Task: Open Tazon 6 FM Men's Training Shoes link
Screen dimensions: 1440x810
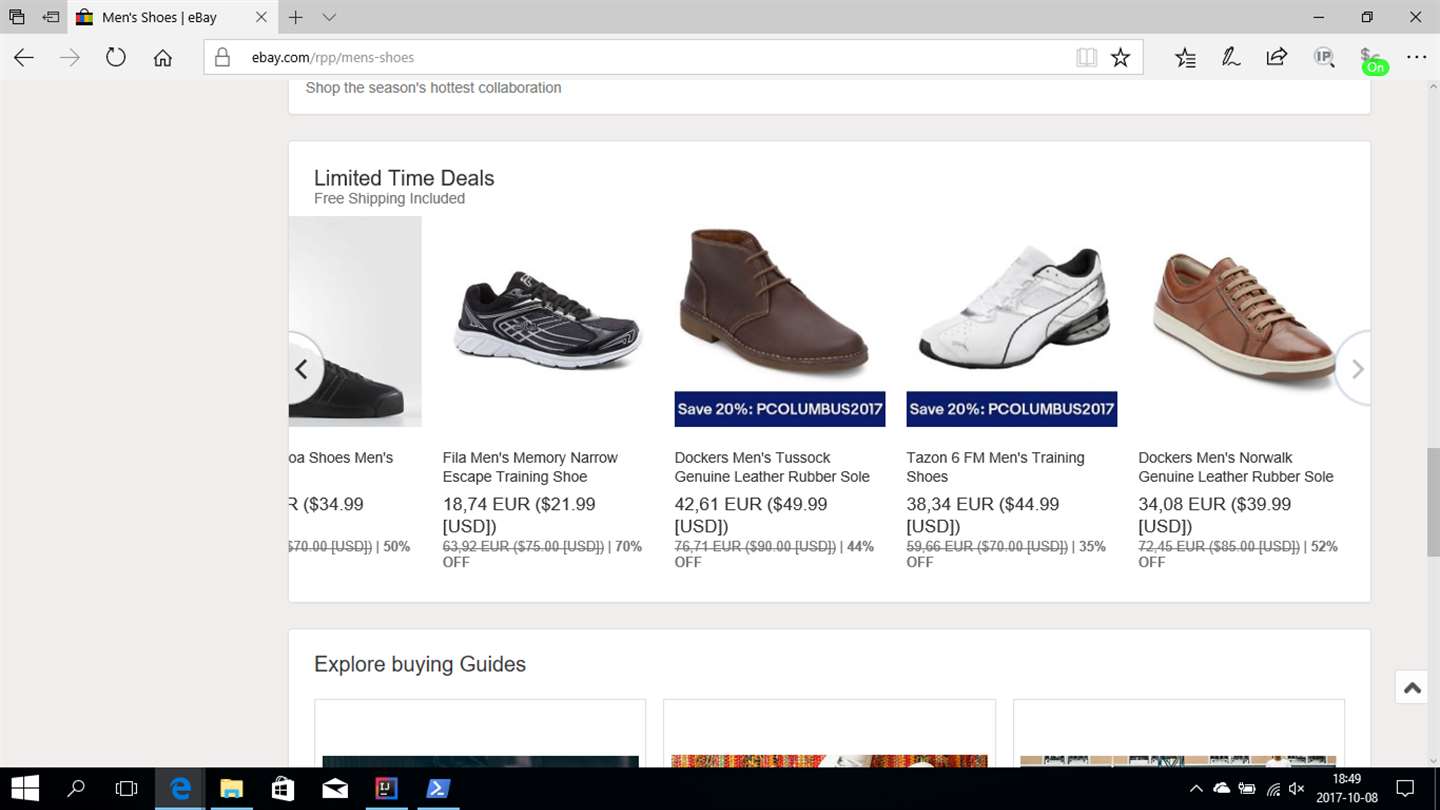Action: (995, 467)
